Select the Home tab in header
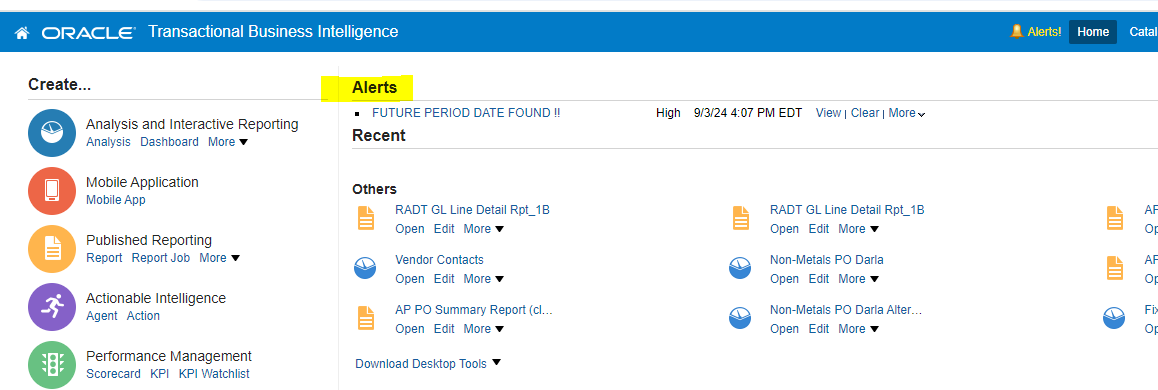 click(1093, 32)
